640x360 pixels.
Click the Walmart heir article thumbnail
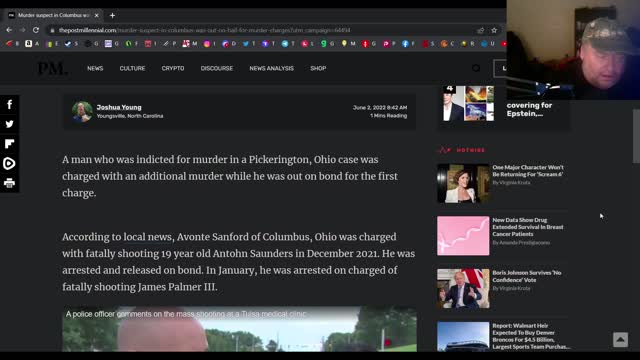pos(463,337)
